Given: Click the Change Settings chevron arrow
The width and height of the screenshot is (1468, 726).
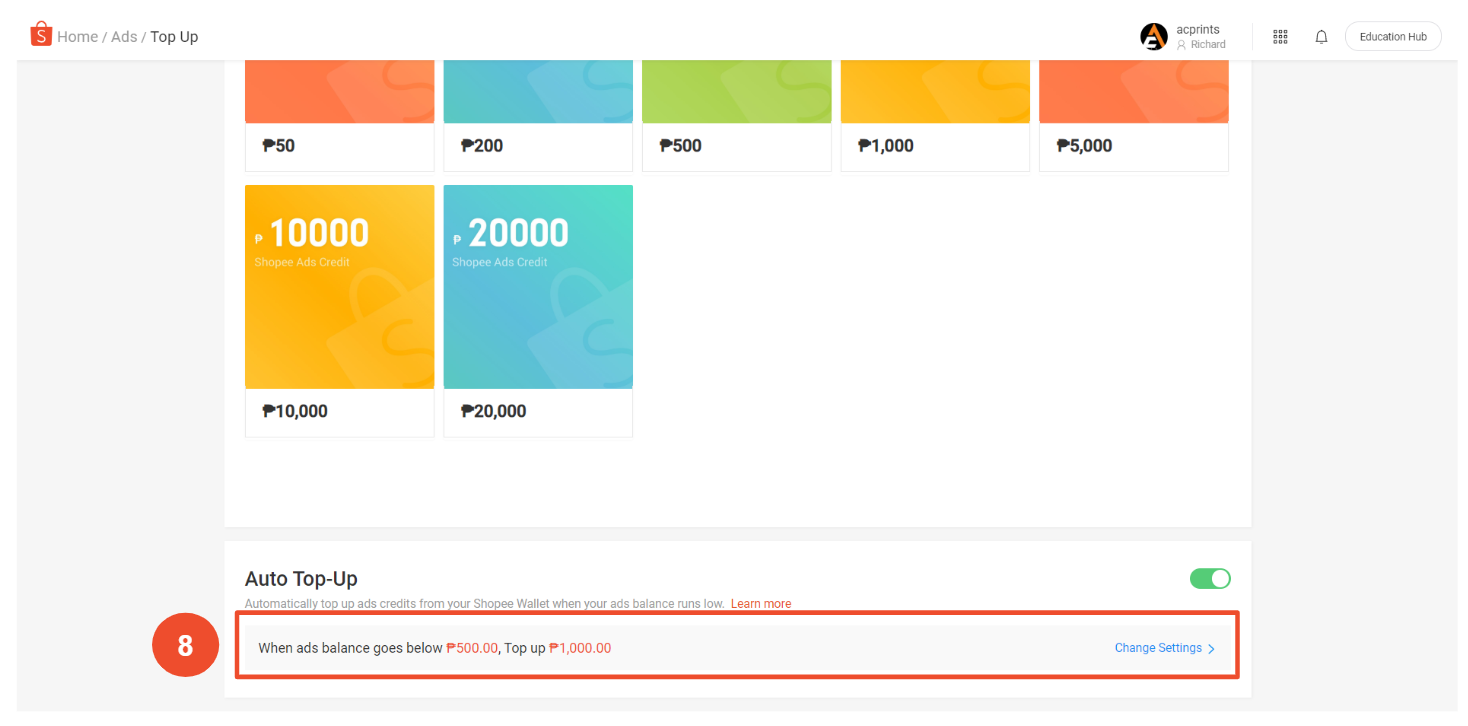Looking at the screenshot, I should [x=1211, y=649].
